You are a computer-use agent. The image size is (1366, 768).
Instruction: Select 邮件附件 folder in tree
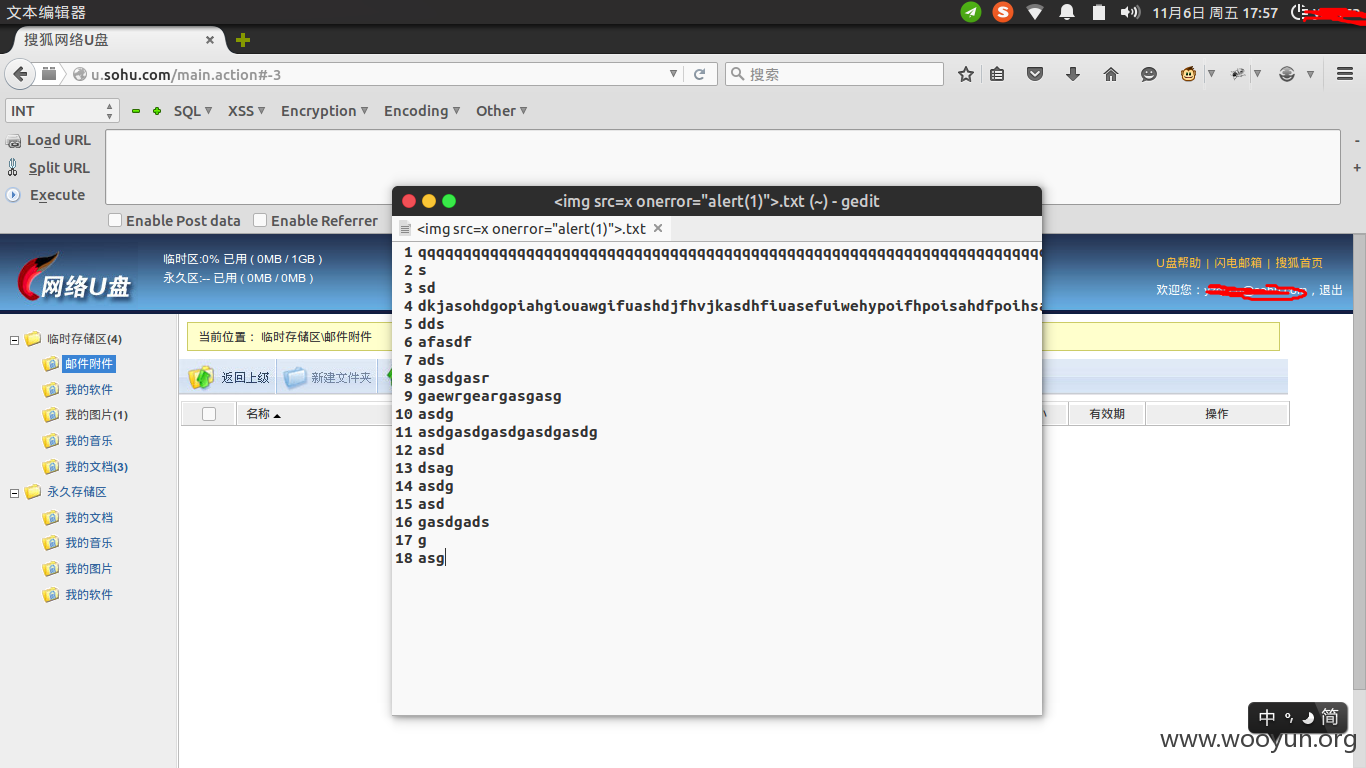coord(89,364)
